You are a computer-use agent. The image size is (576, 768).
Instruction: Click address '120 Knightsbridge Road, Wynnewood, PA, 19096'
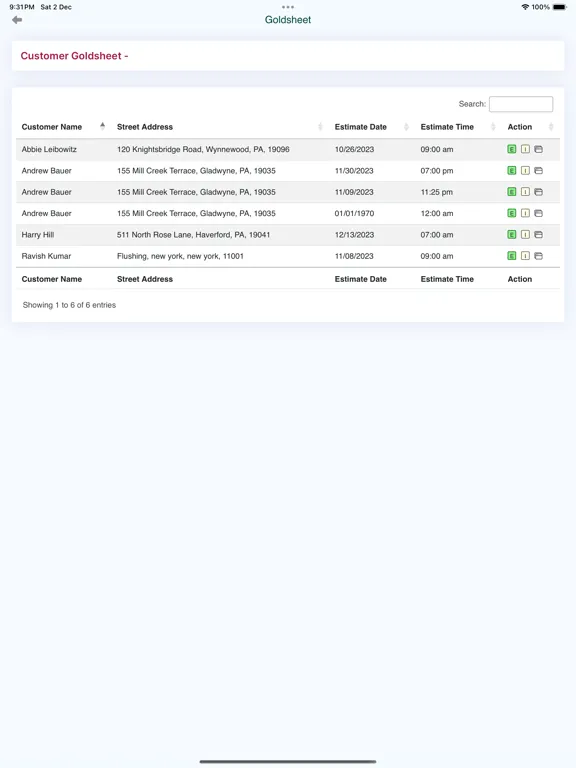(x=203, y=149)
